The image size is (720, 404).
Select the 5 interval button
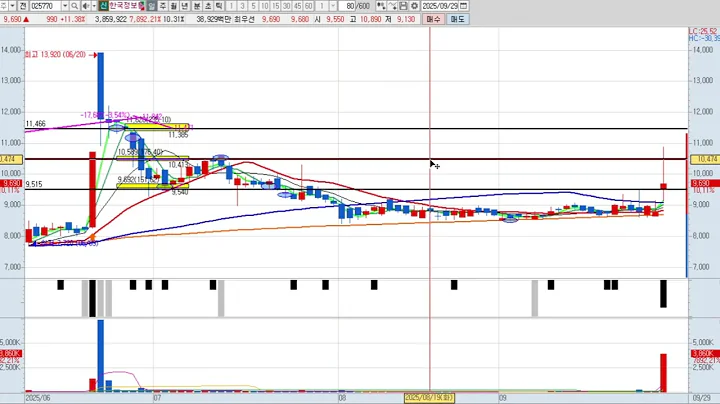click(x=253, y=6)
